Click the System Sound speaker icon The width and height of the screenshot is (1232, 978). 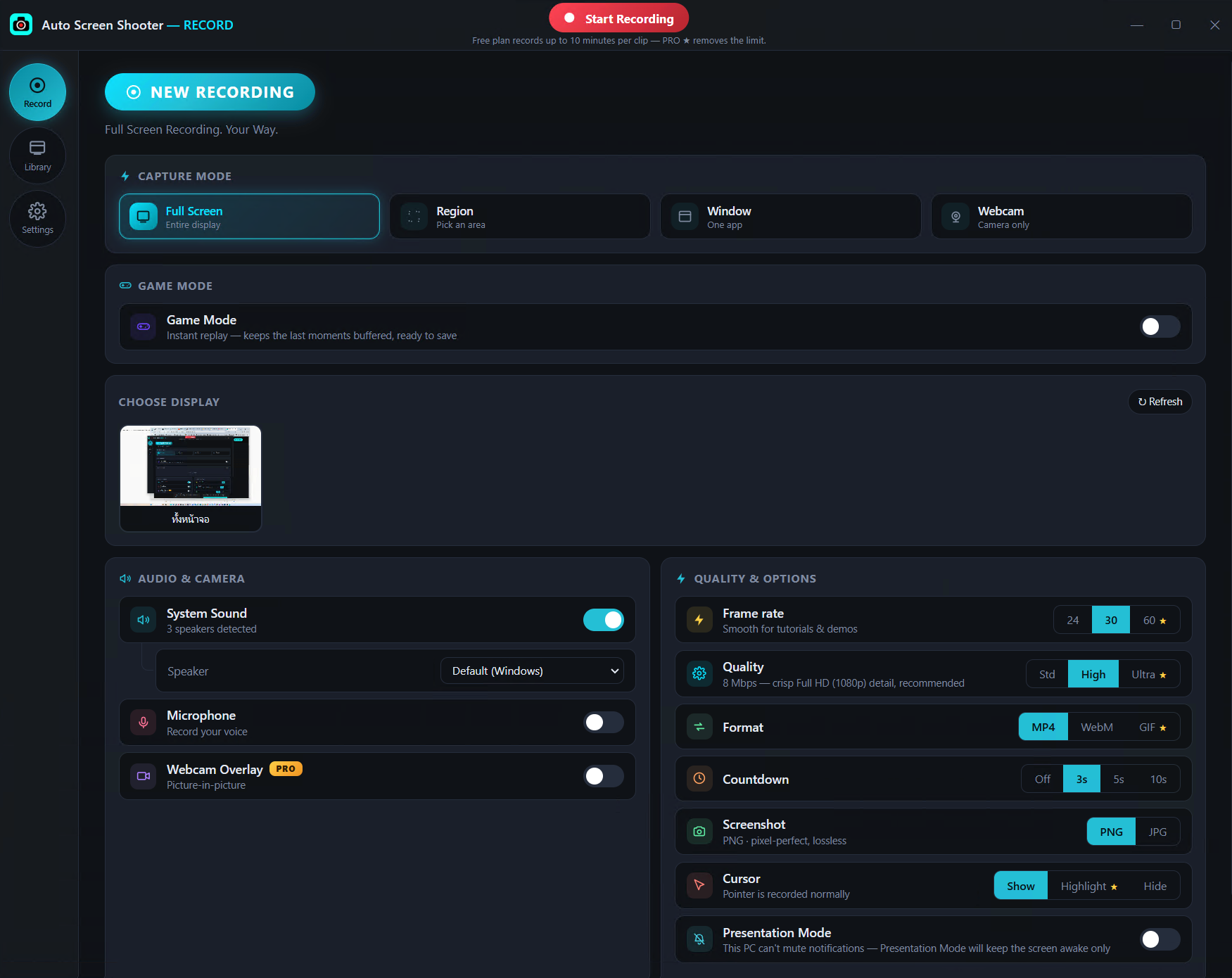pos(144,620)
